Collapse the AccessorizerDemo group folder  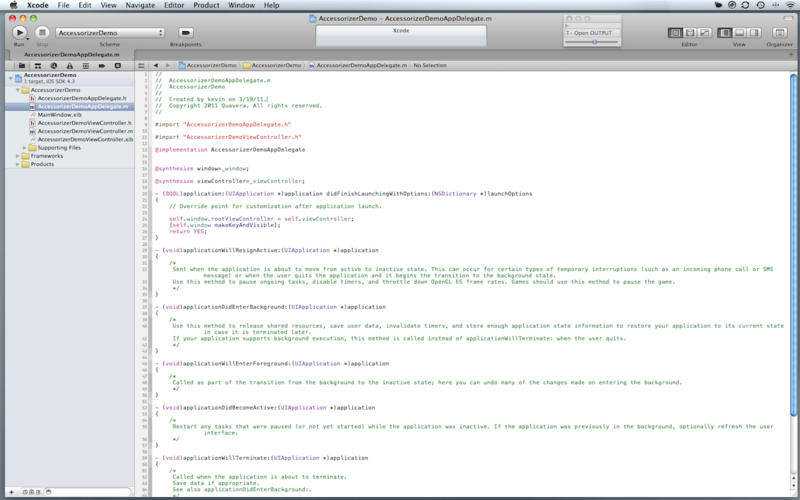coord(17,90)
